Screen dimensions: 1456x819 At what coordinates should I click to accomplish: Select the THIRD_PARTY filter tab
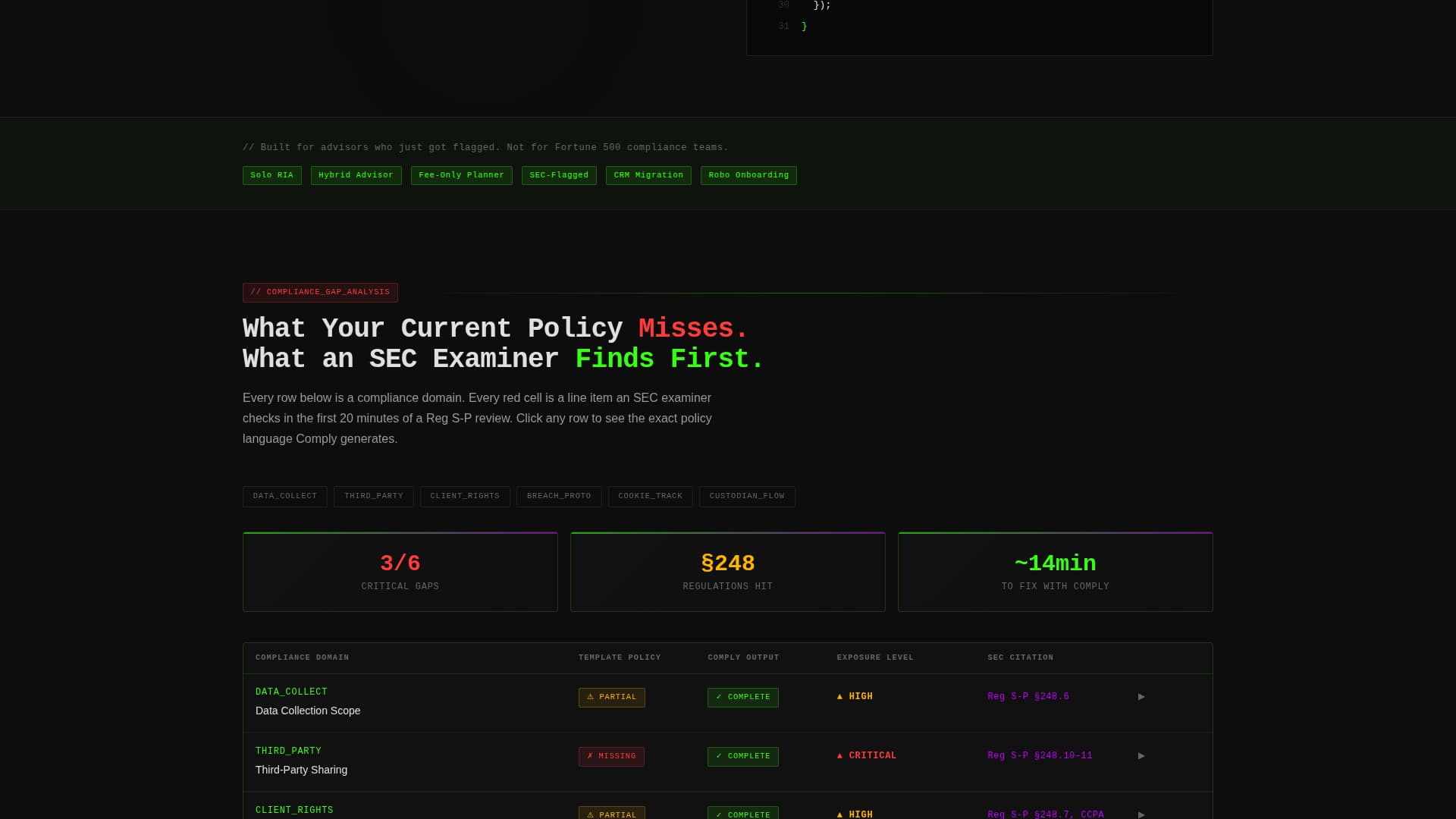tap(374, 497)
